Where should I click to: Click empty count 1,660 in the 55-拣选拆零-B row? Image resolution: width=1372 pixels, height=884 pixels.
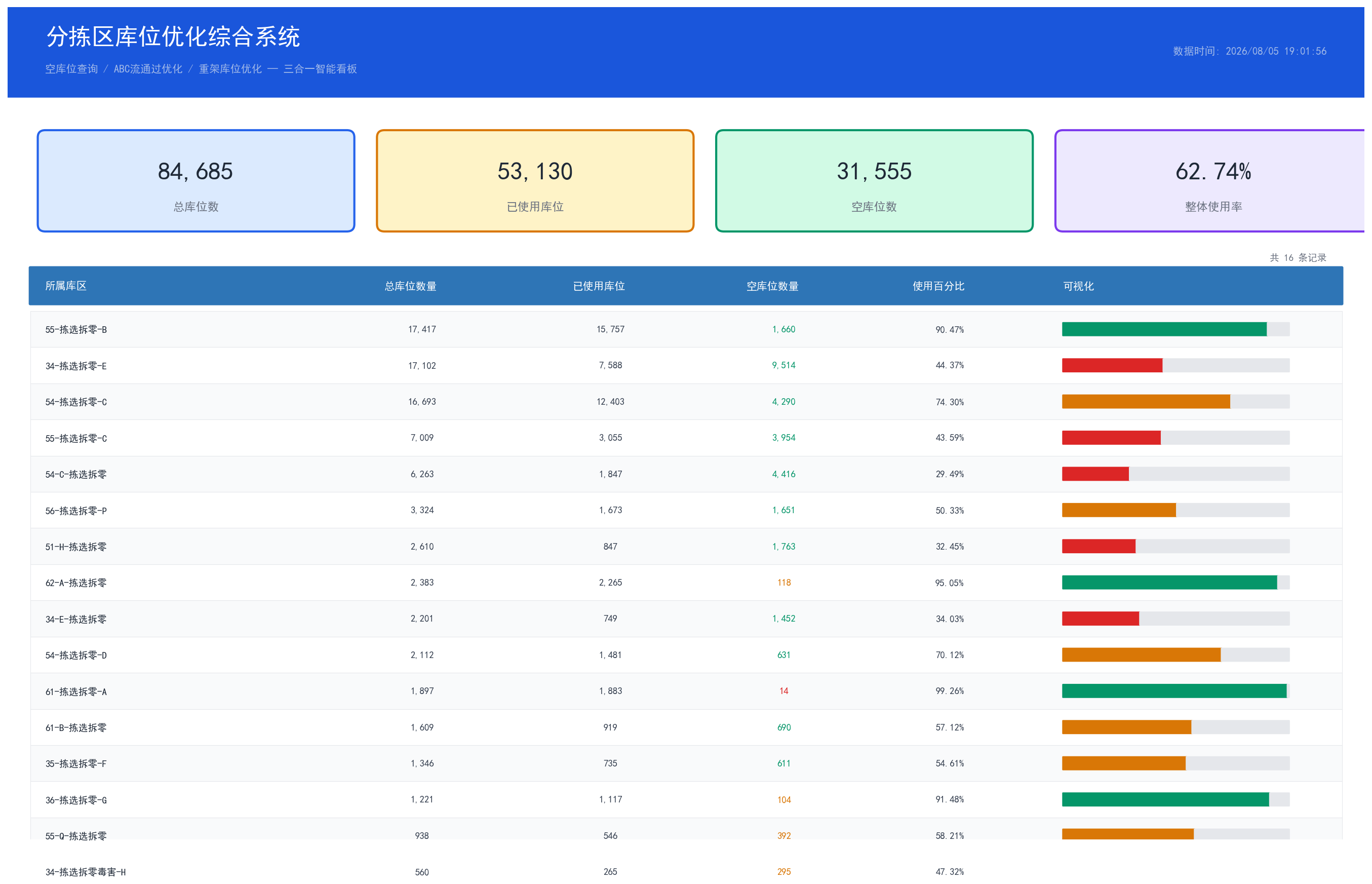784,329
